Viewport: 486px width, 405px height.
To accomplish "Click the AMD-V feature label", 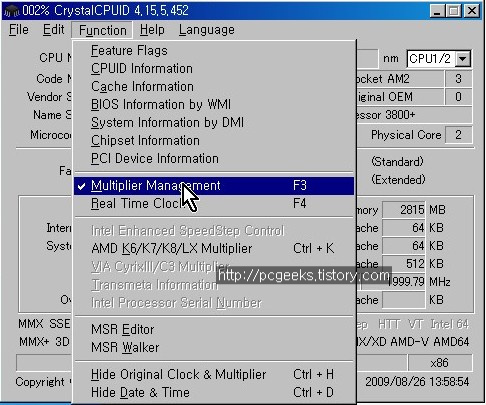I will pyautogui.click(x=409, y=342).
